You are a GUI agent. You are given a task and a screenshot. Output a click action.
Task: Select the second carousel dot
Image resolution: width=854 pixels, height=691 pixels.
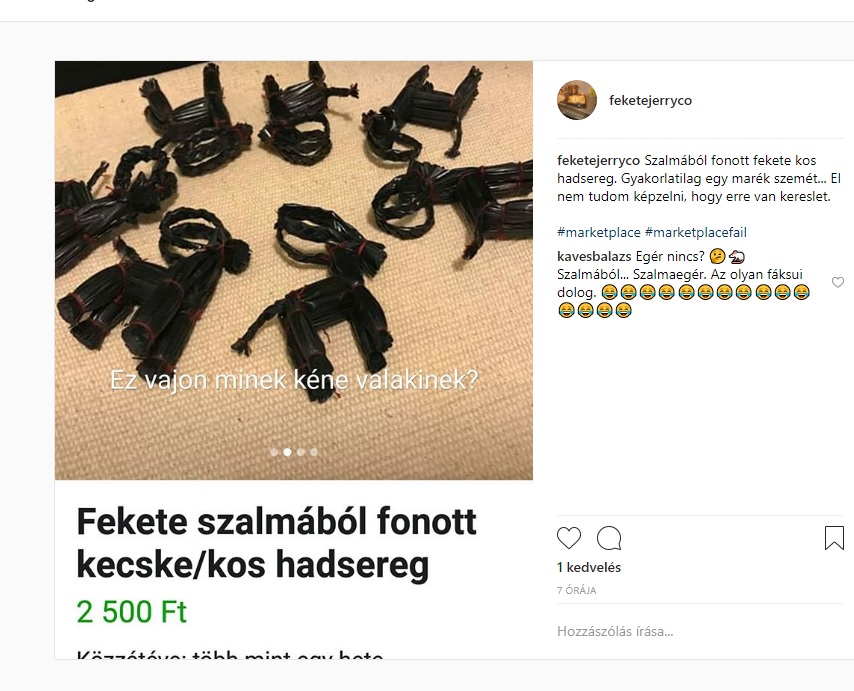point(287,452)
